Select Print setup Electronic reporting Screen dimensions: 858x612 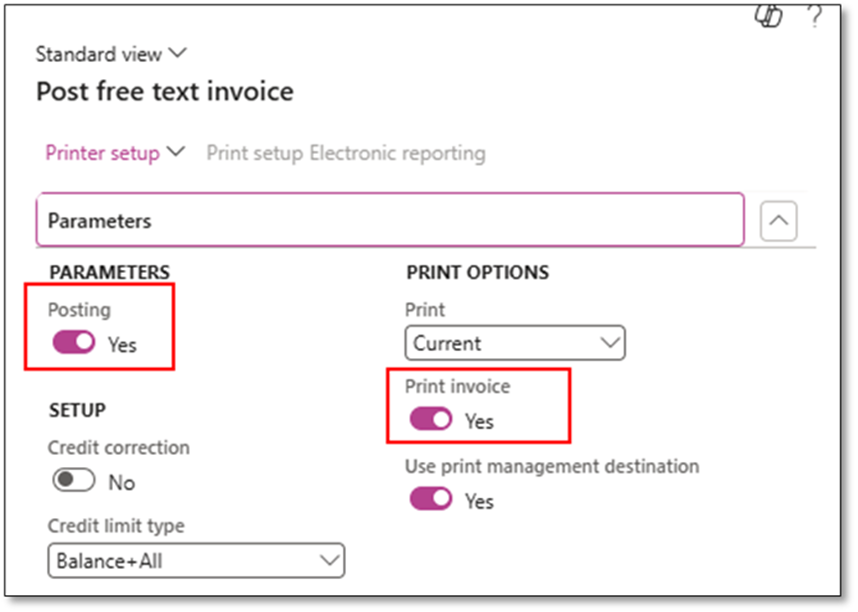(346, 153)
